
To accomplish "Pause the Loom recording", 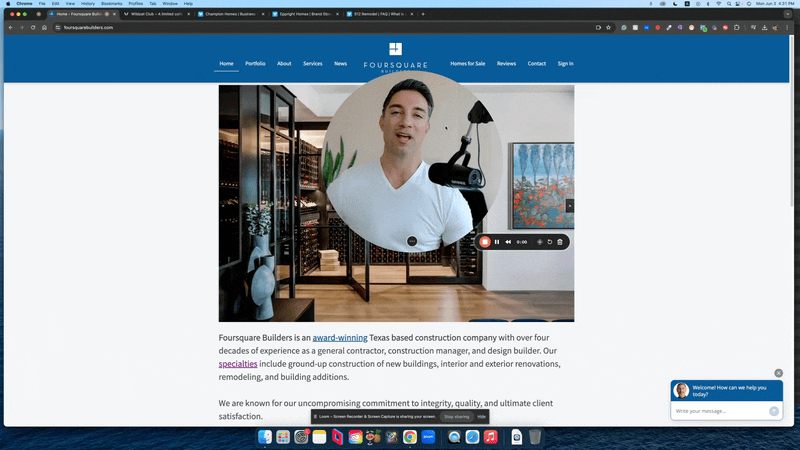I will pyautogui.click(x=497, y=242).
